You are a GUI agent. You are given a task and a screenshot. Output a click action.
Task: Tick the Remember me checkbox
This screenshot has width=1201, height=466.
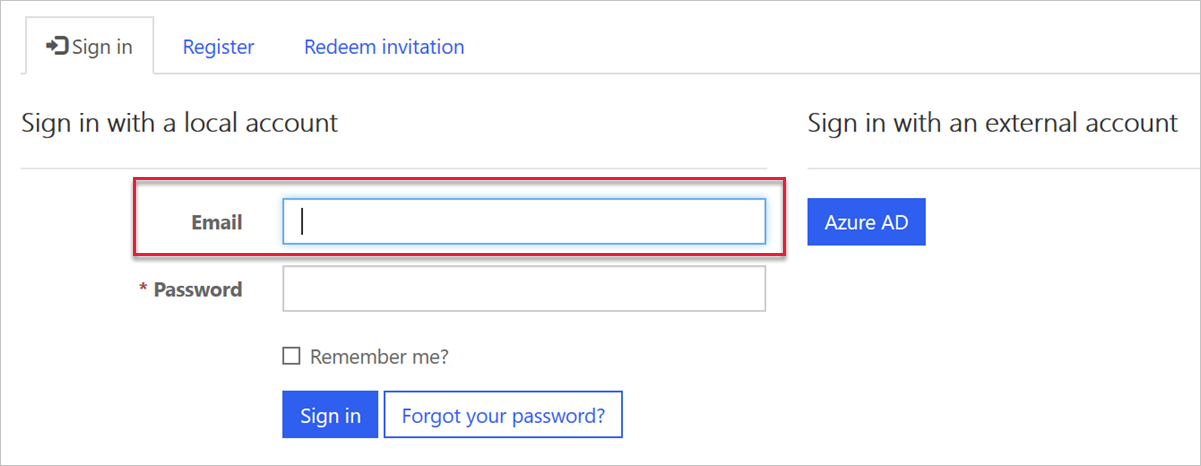(292, 356)
